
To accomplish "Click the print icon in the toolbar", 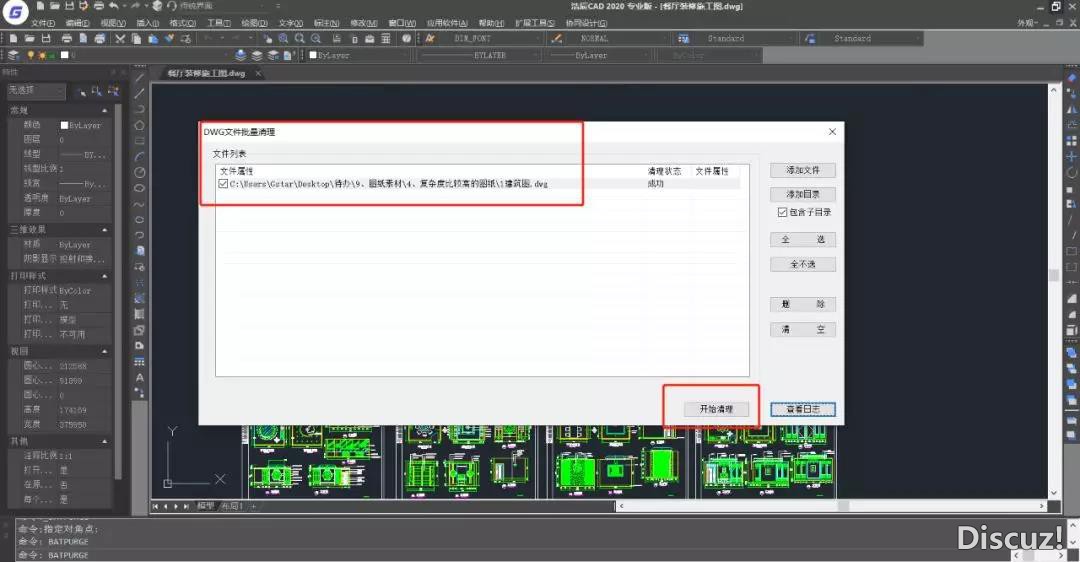I will tap(65, 39).
